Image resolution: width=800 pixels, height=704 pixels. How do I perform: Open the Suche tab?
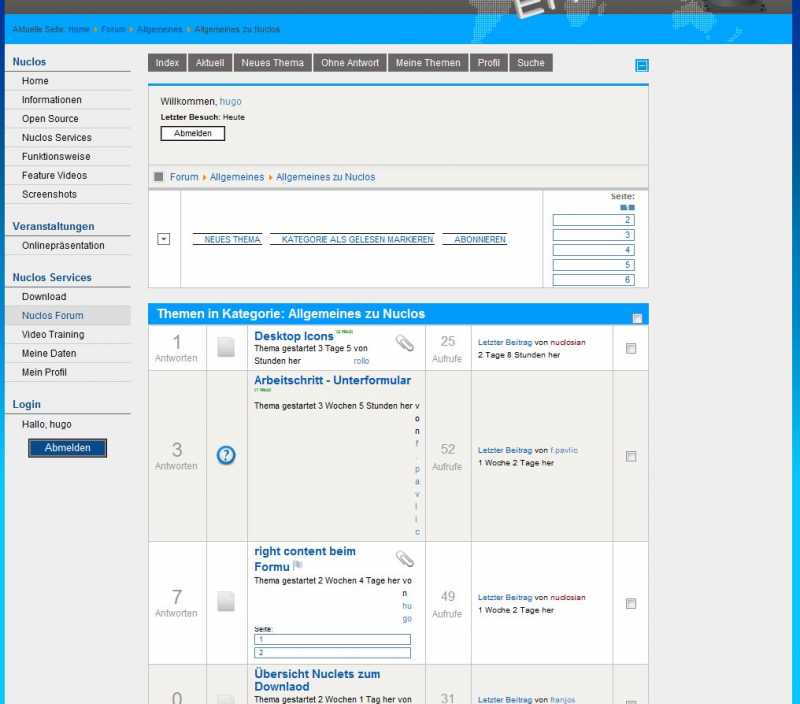click(531, 63)
